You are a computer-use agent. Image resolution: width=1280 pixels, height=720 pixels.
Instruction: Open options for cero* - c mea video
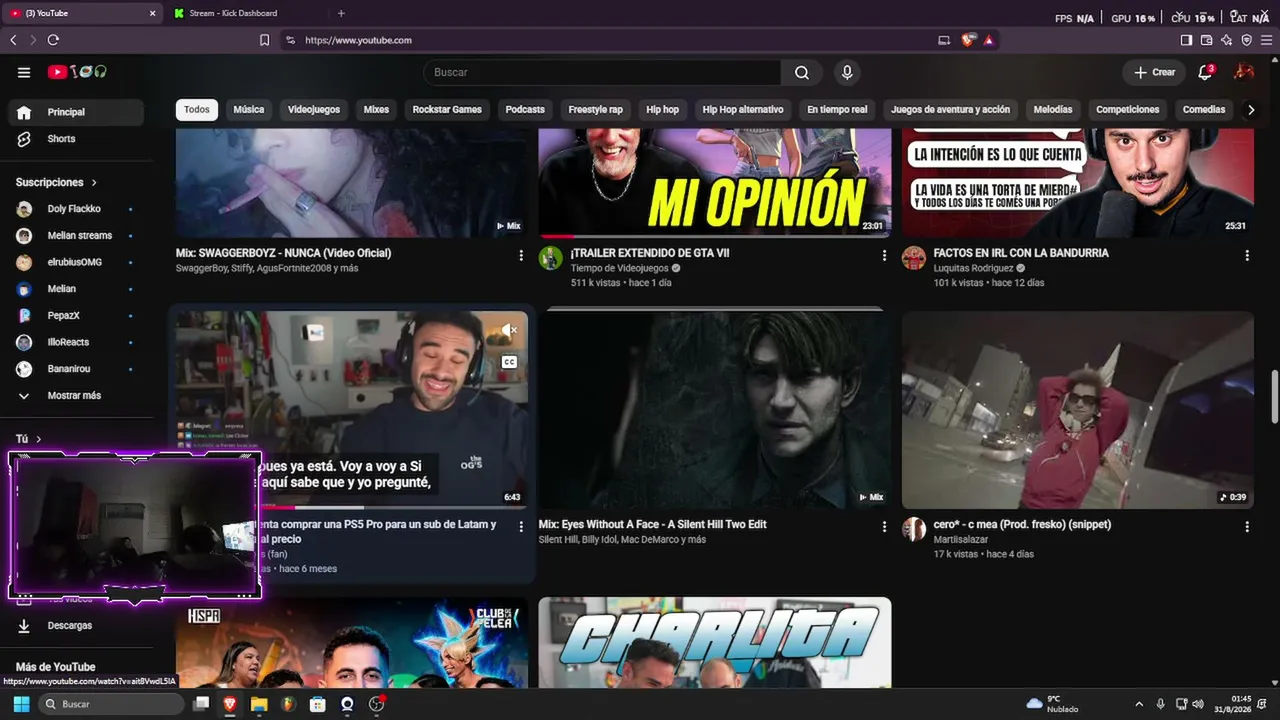point(1247,527)
